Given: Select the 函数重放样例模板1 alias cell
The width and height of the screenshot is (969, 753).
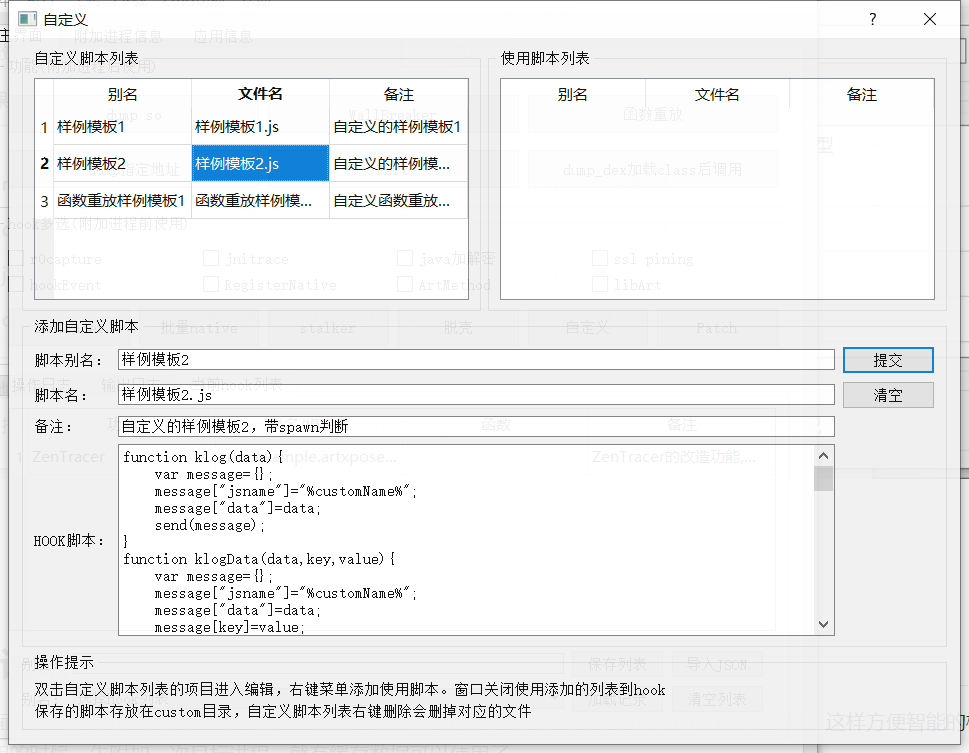Looking at the screenshot, I should click(x=122, y=200).
